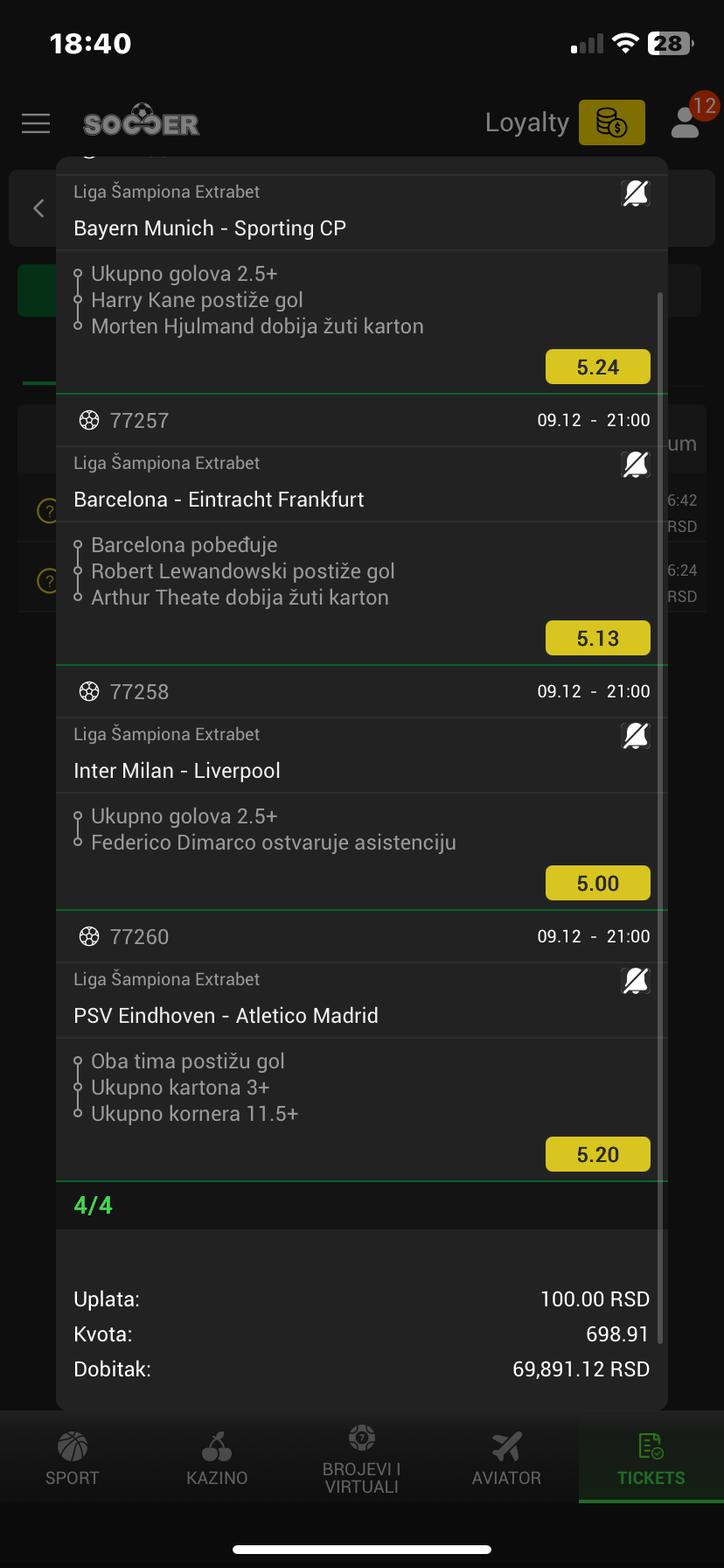Open the hamburger menu

[x=36, y=123]
